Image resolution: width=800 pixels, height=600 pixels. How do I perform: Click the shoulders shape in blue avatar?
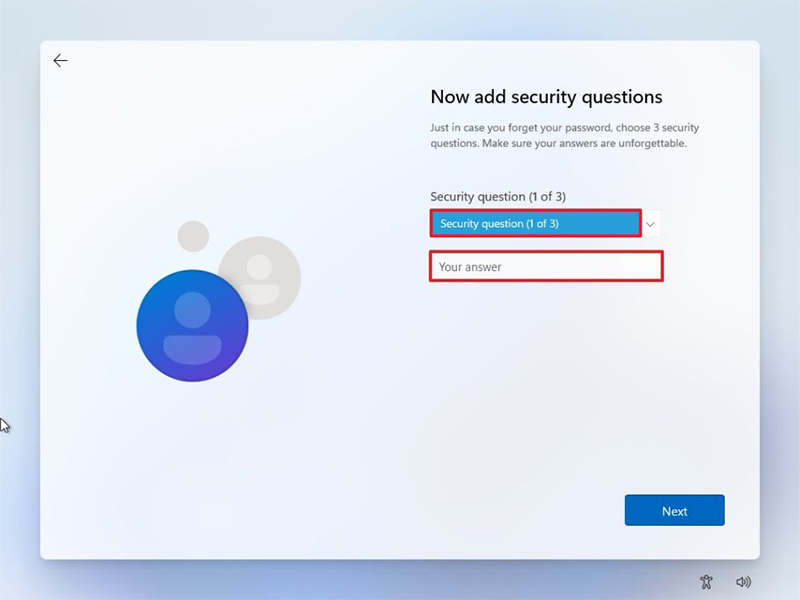(192, 349)
